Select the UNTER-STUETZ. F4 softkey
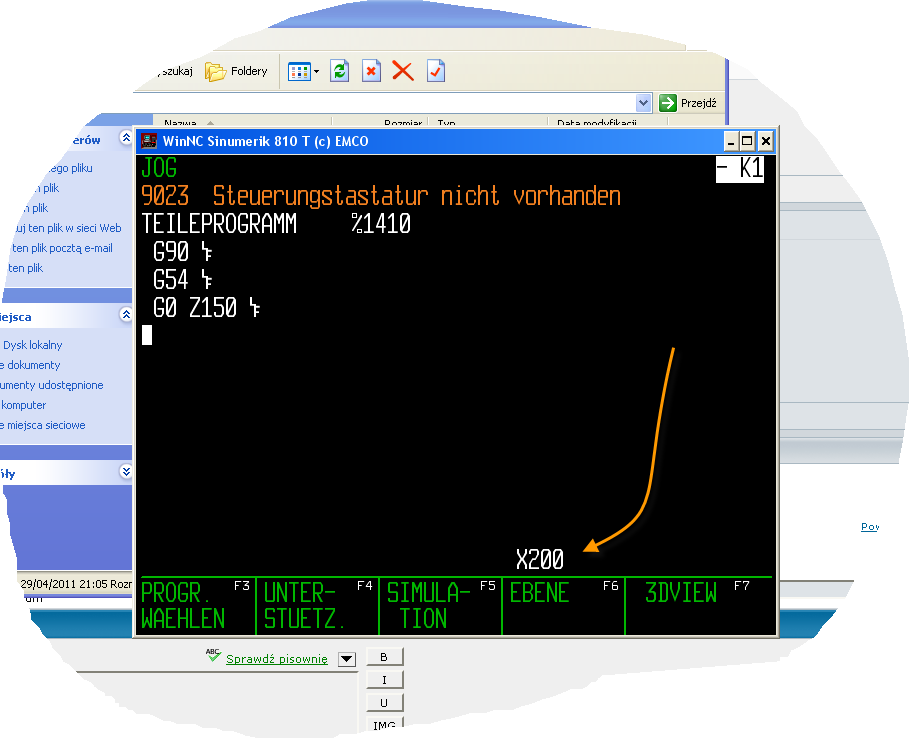This screenshot has height=738, width=909. coord(317,606)
